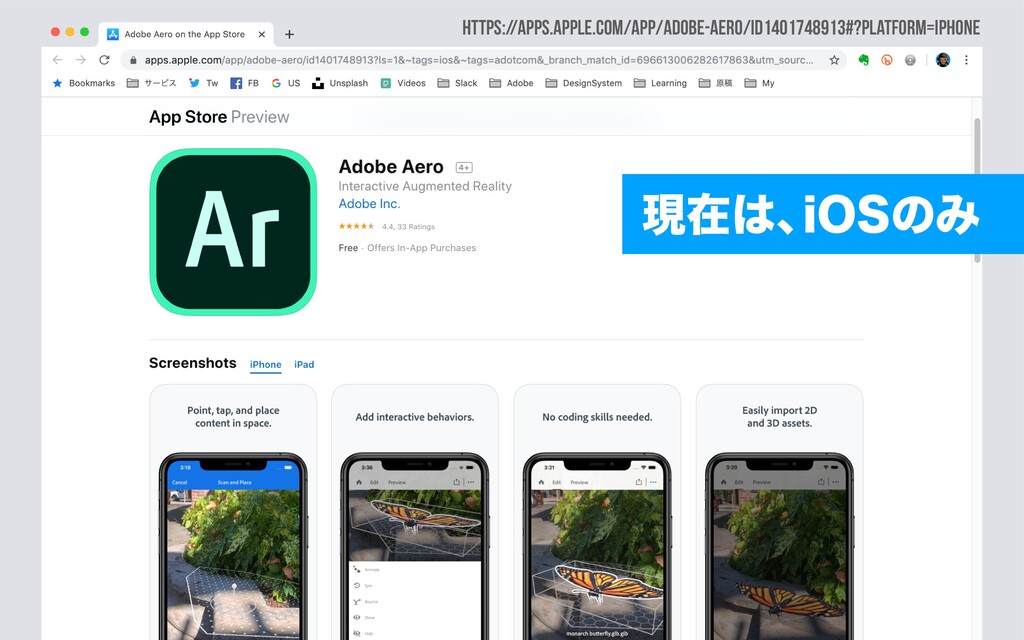1024x640 pixels.
Task: Open the Add interactive behaviors screenshot
Action: point(415,512)
